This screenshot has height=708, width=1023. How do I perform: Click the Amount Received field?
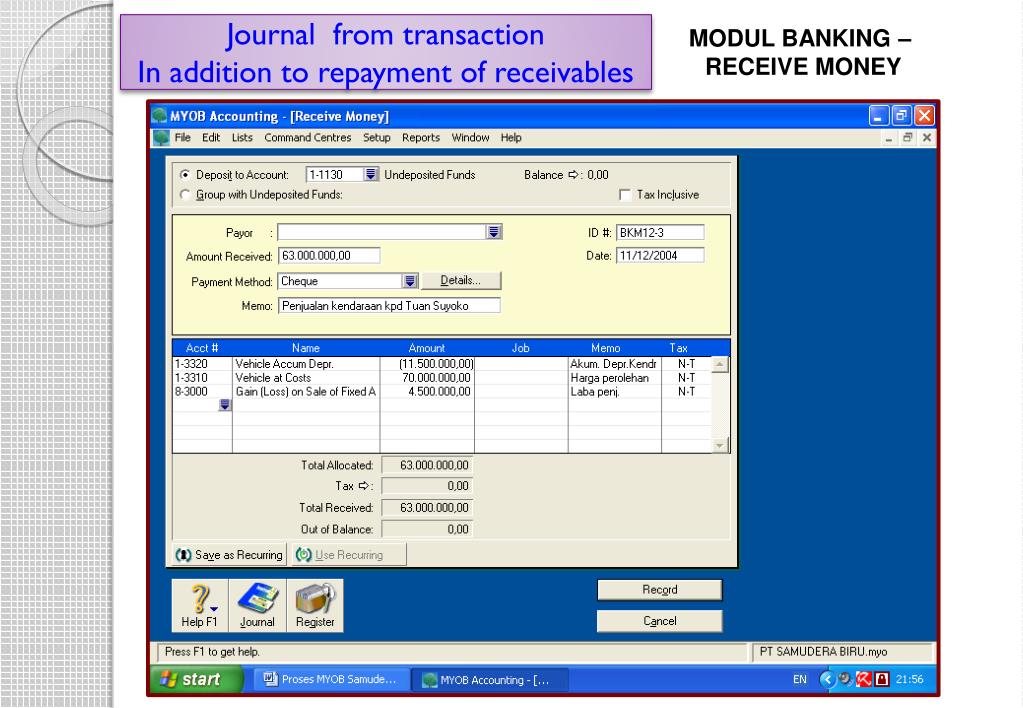329,256
